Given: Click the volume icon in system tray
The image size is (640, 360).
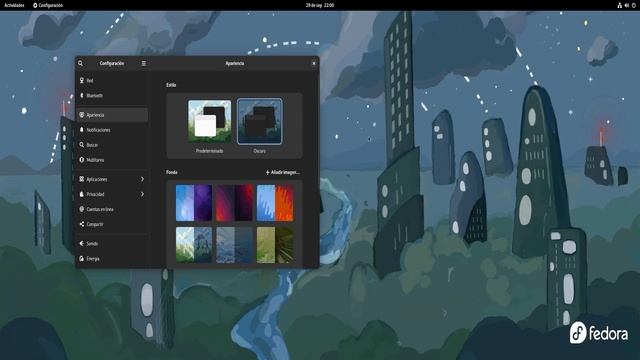Looking at the screenshot, I should click(x=627, y=5).
